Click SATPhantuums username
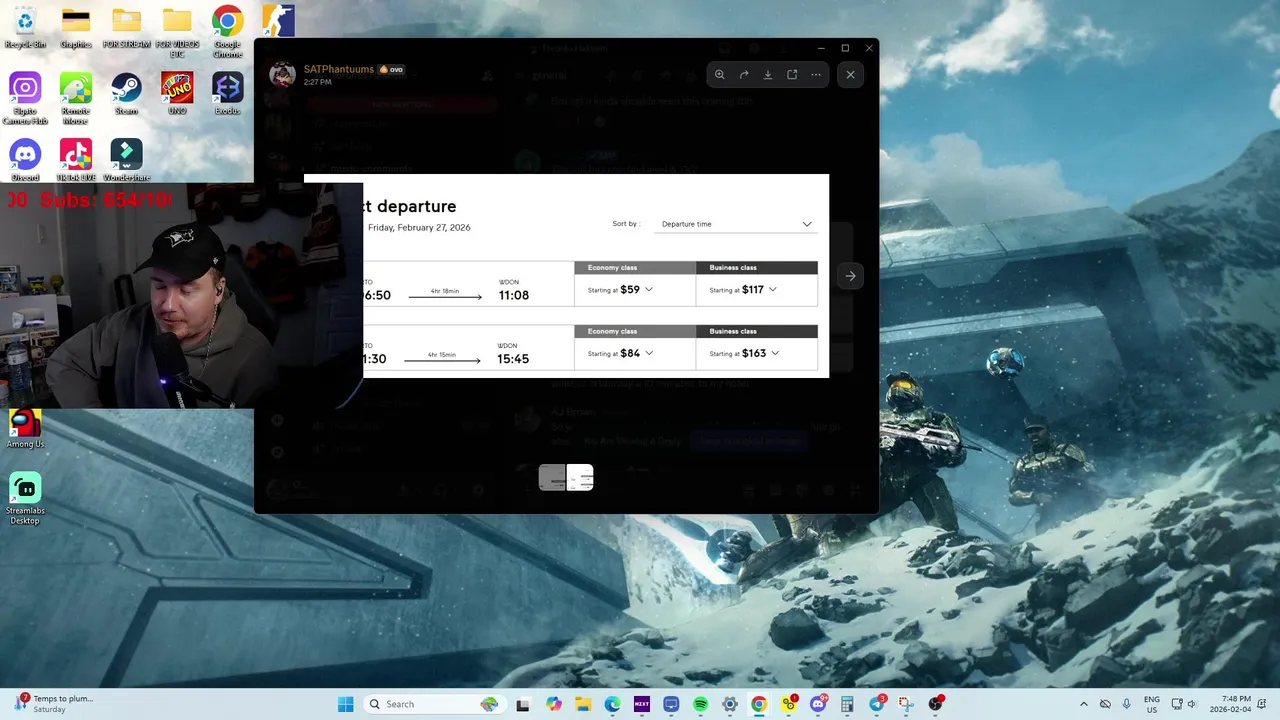Viewport: 1280px width, 720px height. pyautogui.click(x=339, y=69)
